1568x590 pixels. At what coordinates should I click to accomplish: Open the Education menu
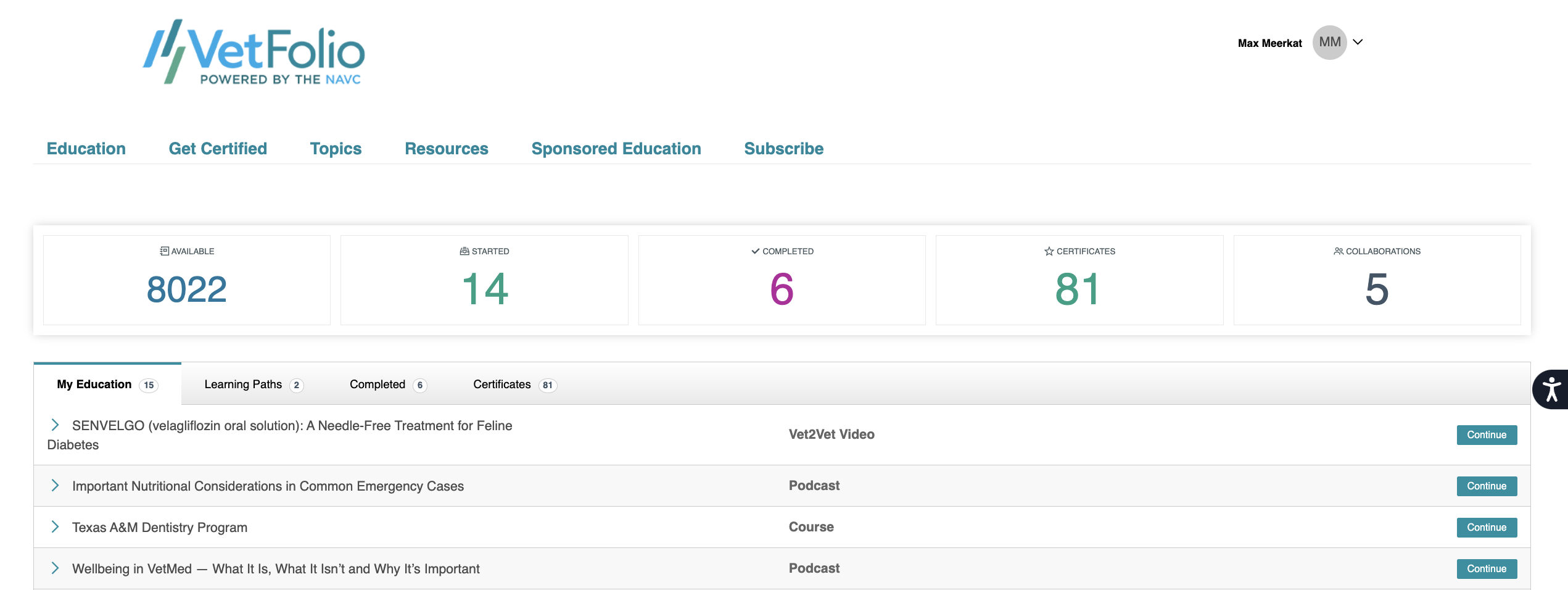pos(86,149)
